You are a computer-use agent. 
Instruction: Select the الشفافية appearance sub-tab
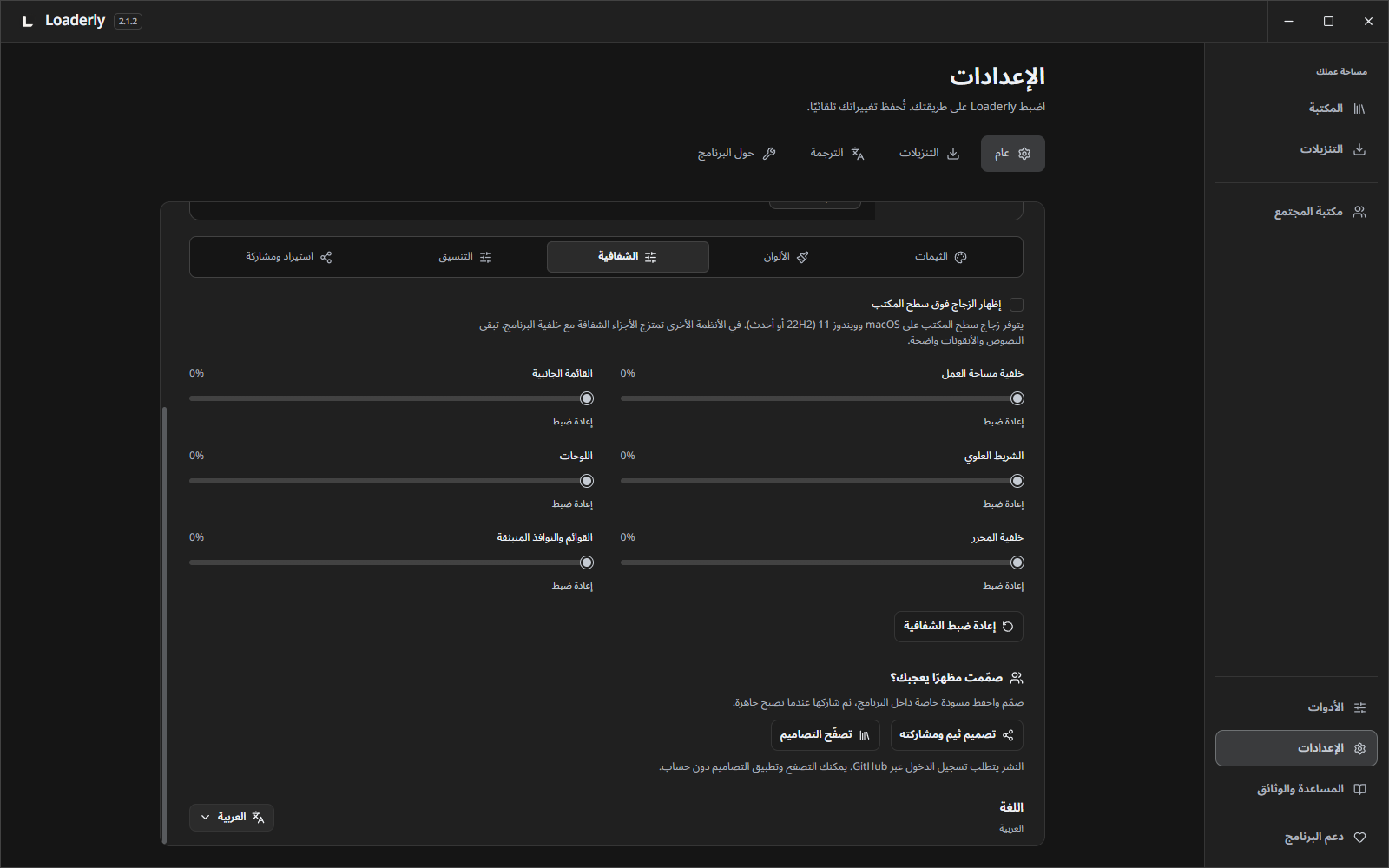coord(628,257)
